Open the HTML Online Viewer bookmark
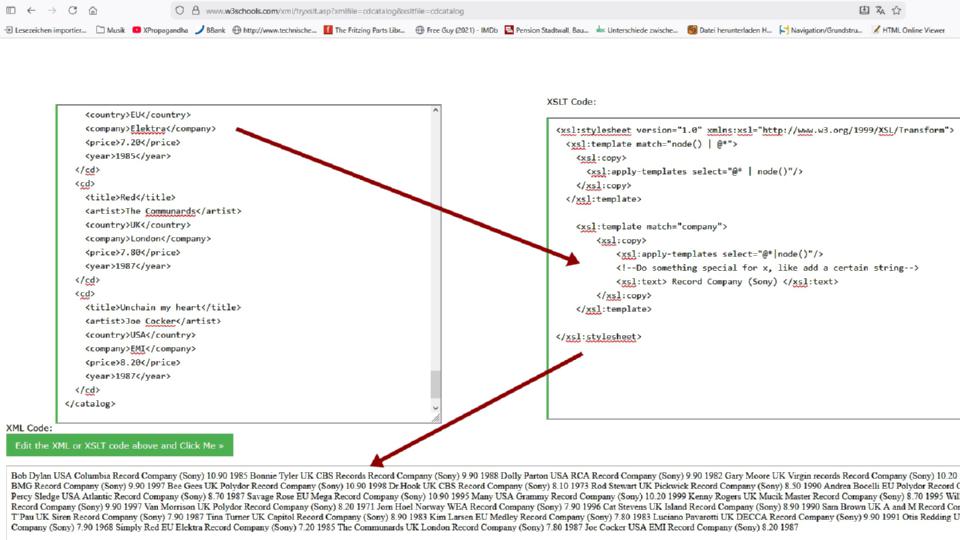 point(908,30)
